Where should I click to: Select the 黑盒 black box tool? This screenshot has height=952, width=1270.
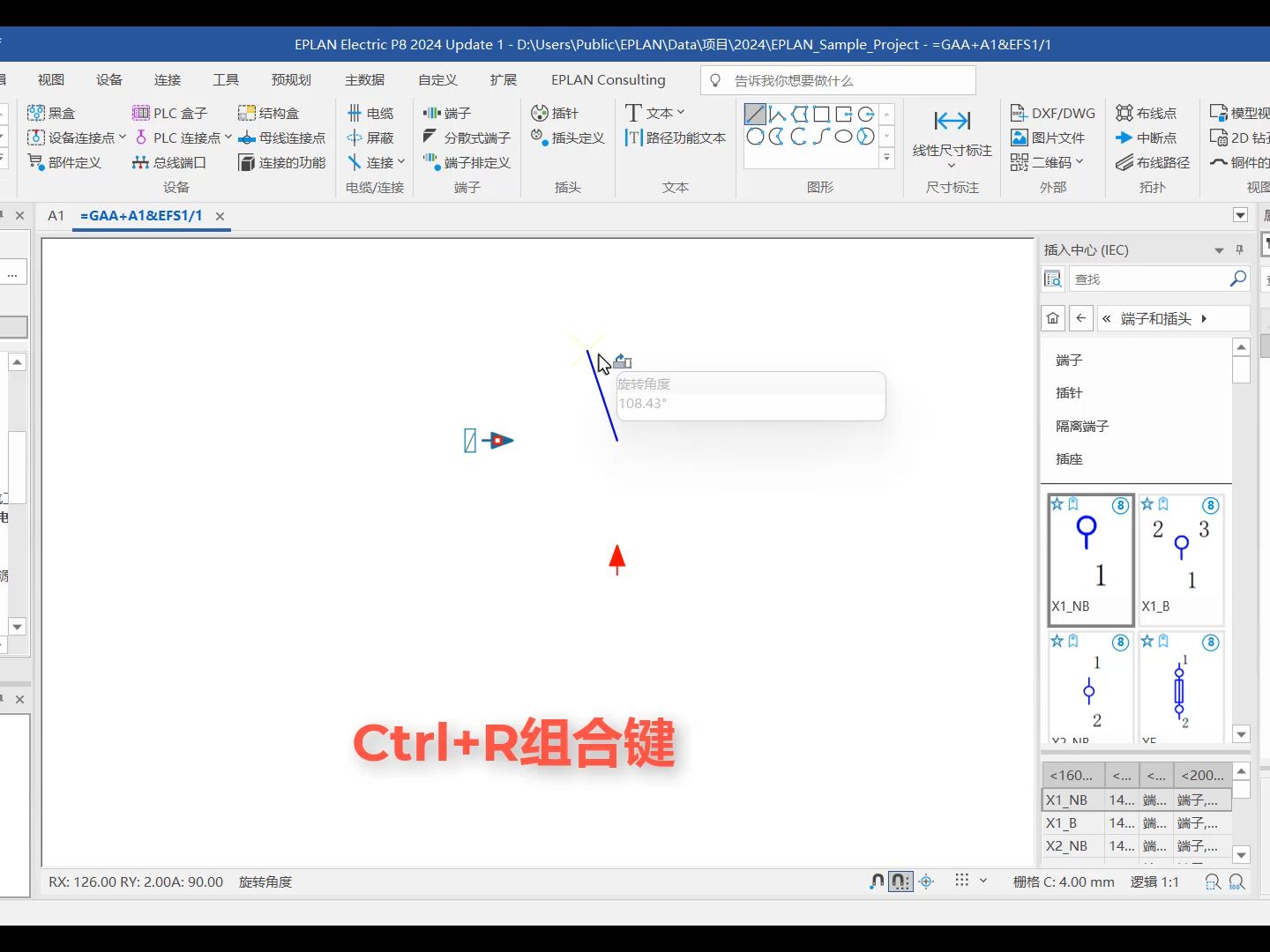(x=50, y=113)
